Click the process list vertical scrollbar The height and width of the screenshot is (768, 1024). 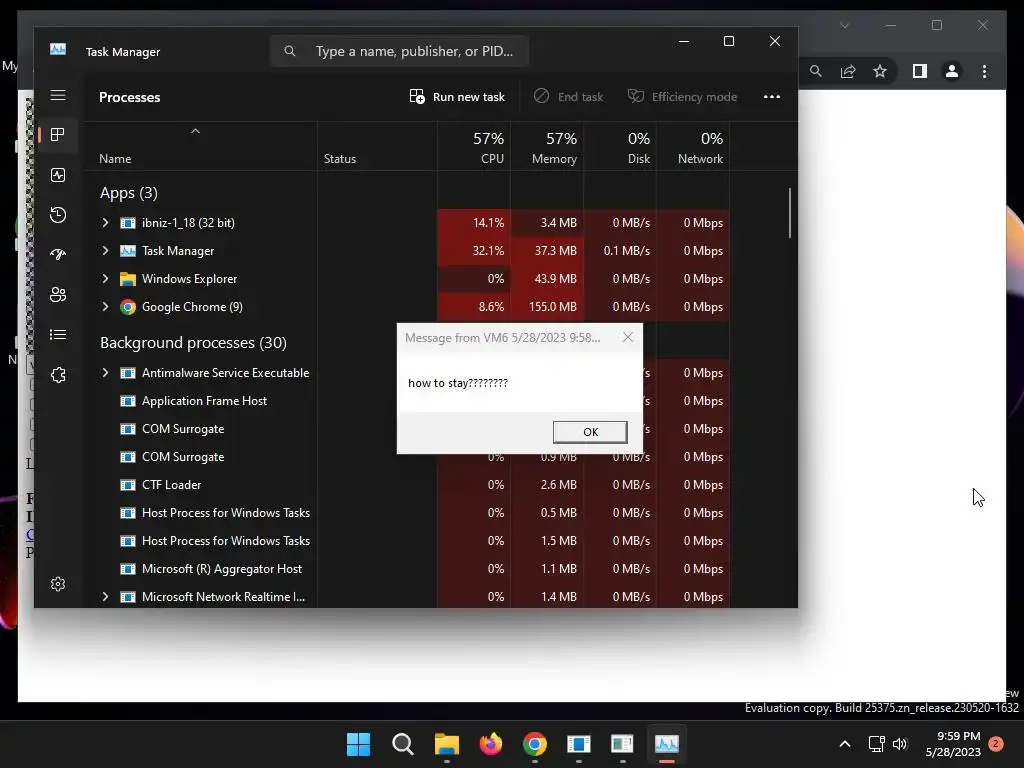pyautogui.click(x=790, y=213)
